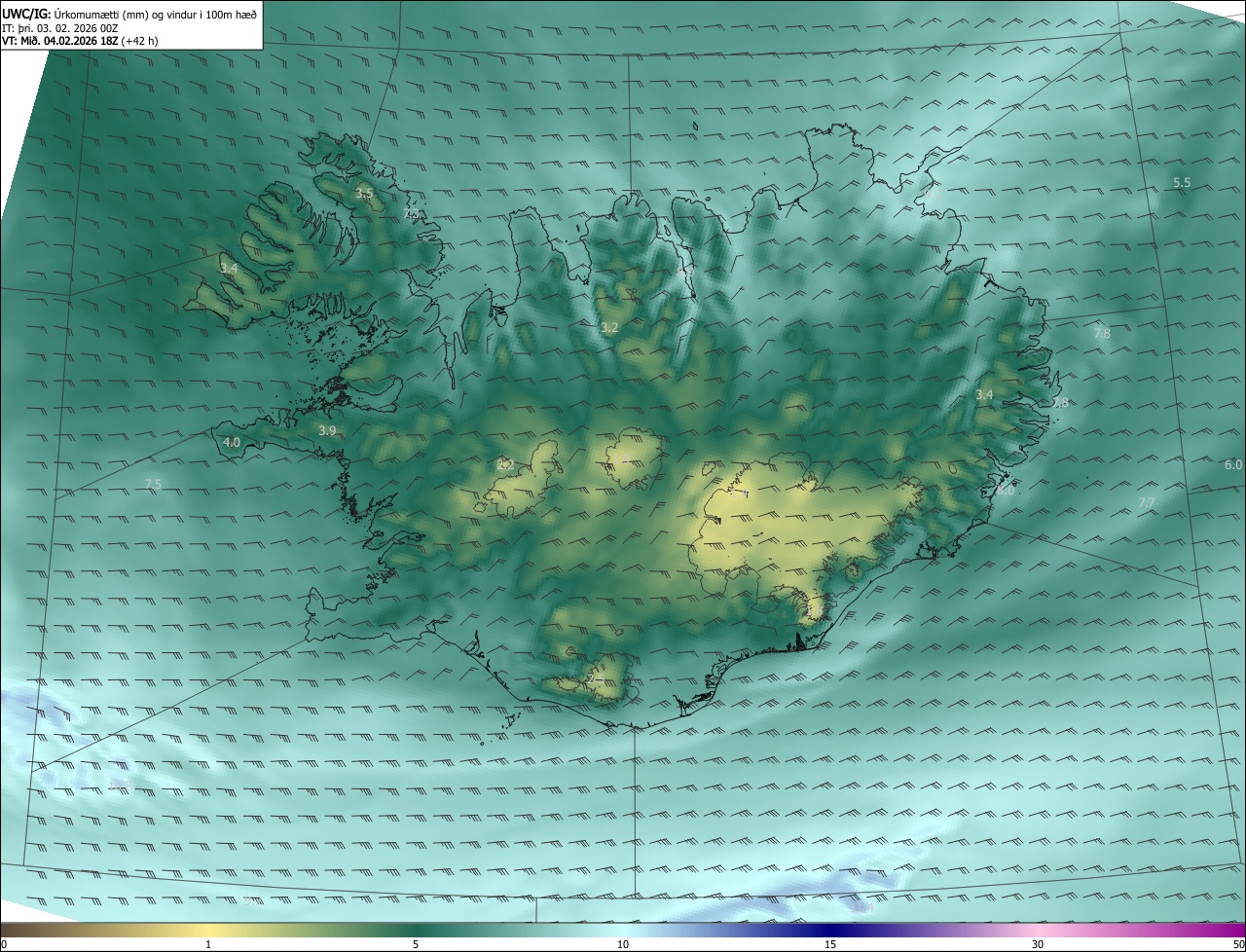The width and height of the screenshot is (1246, 952).
Task: Click the '3.2' value label in north Iceland
Action: coord(609,328)
